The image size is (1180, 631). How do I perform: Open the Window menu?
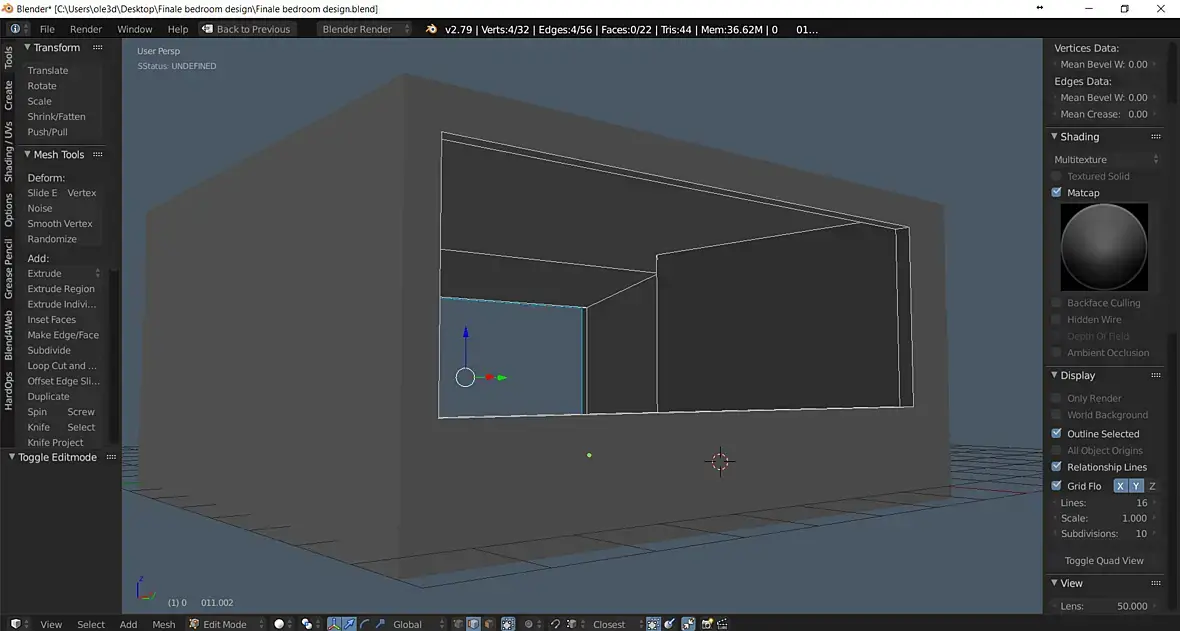(135, 29)
